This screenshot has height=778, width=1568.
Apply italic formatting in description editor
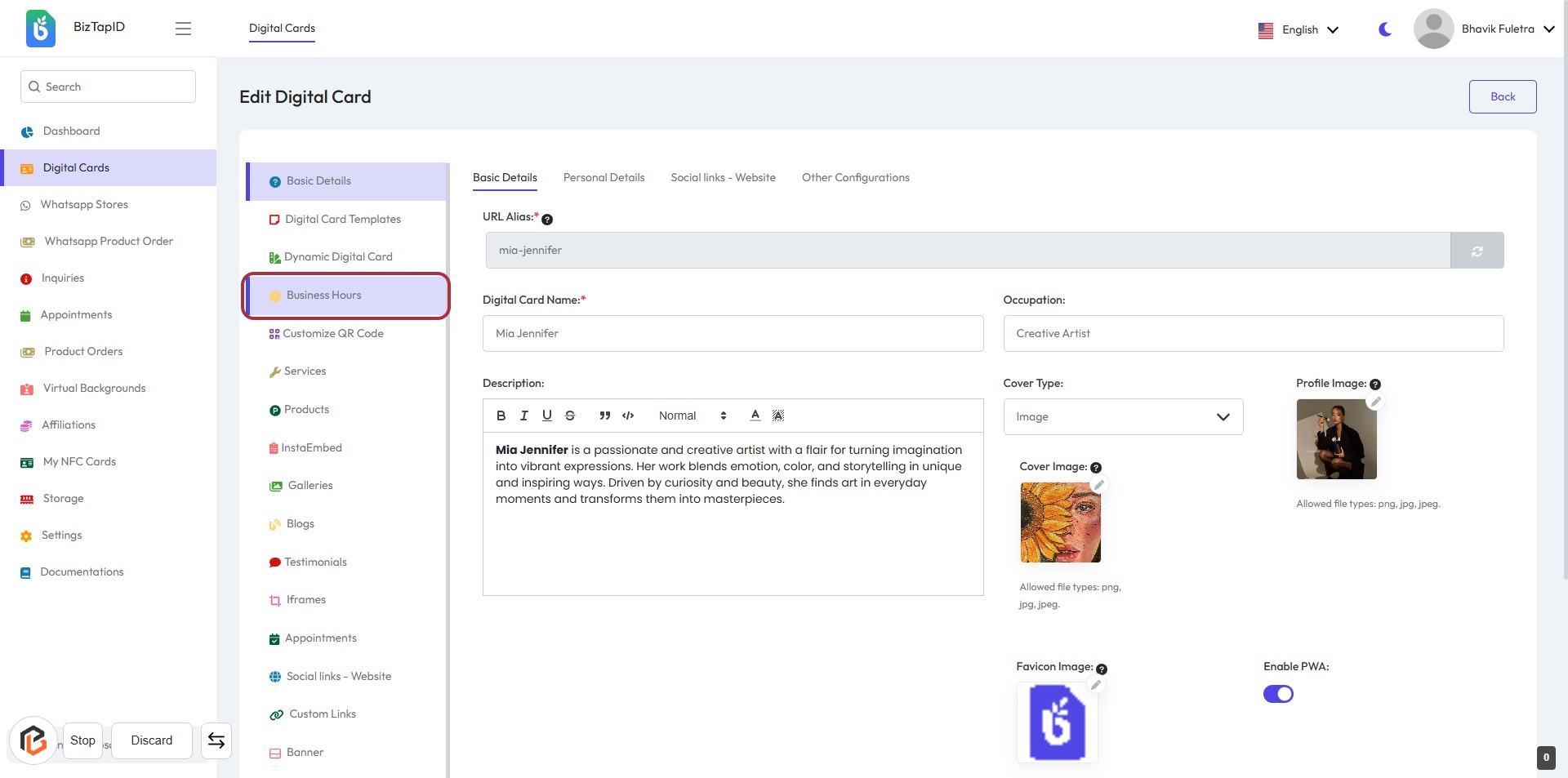(523, 416)
